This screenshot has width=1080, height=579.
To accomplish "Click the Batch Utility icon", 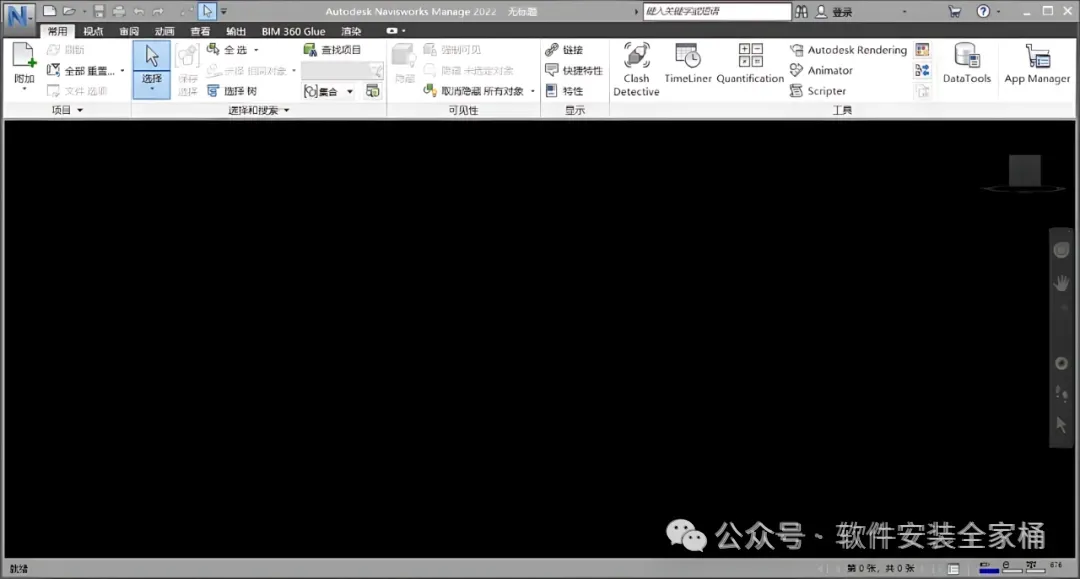I will tap(922, 70).
